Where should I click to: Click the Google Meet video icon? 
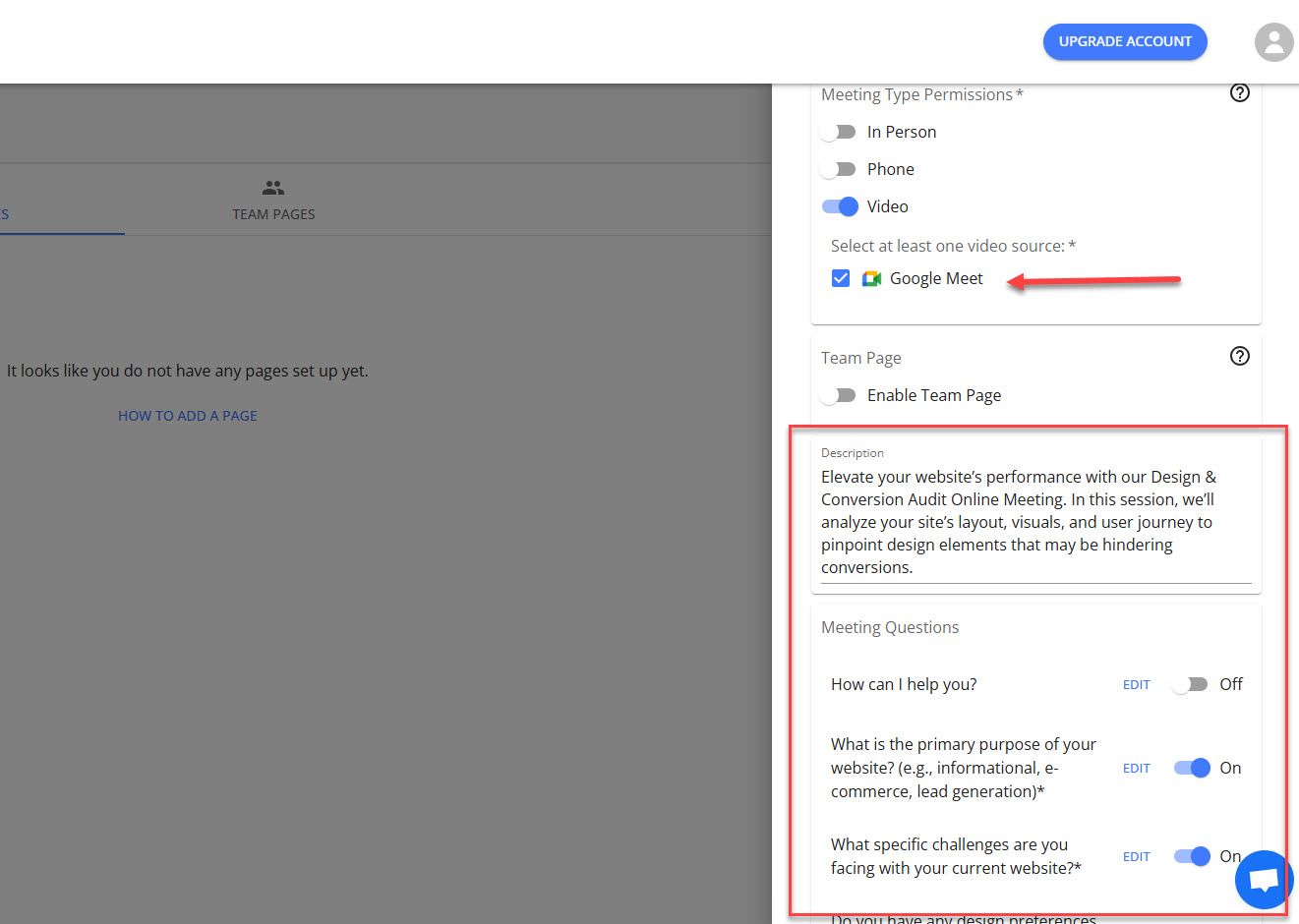tap(871, 278)
